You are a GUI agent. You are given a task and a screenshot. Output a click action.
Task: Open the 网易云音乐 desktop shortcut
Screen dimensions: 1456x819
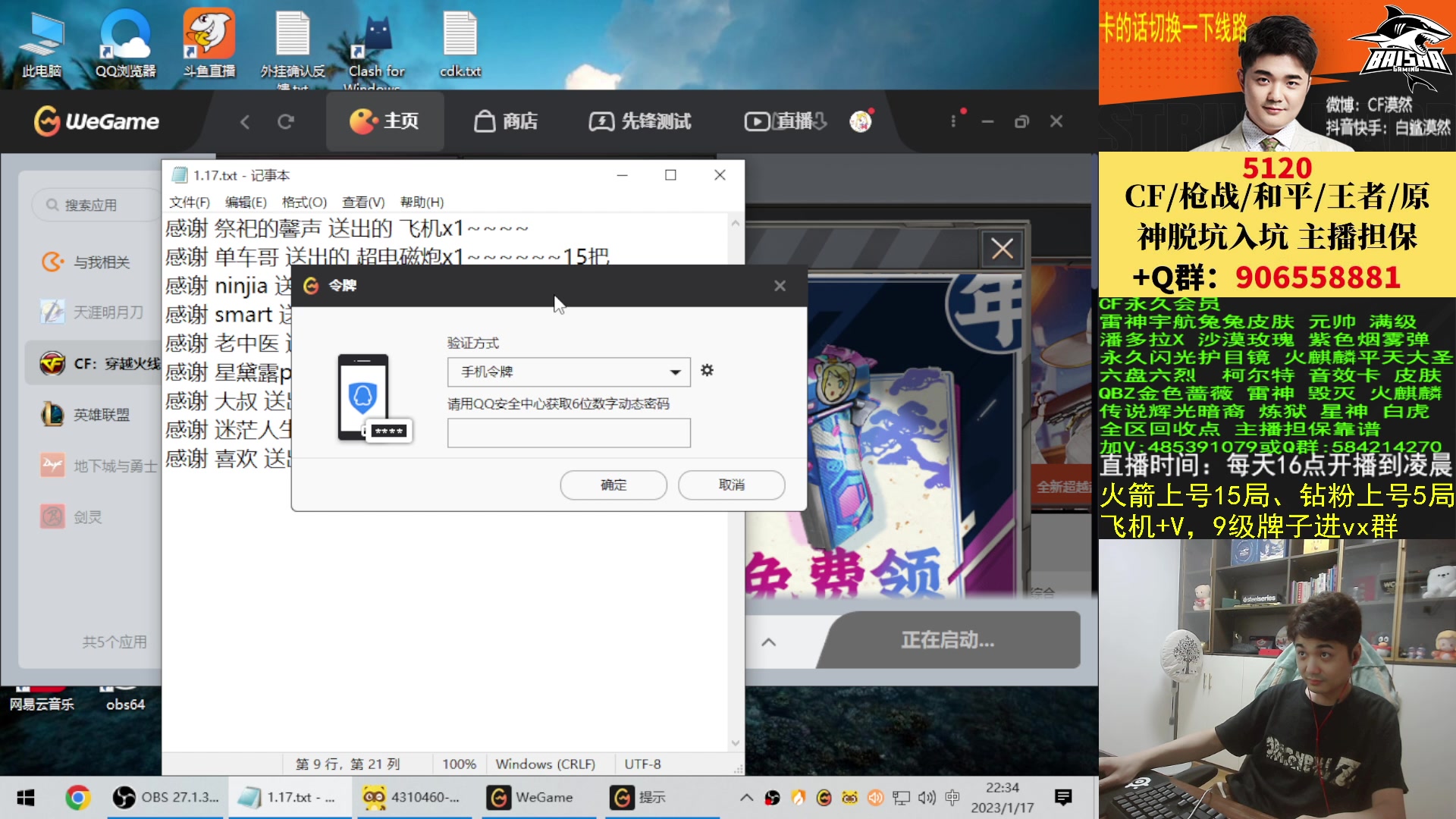click(x=42, y=700)
